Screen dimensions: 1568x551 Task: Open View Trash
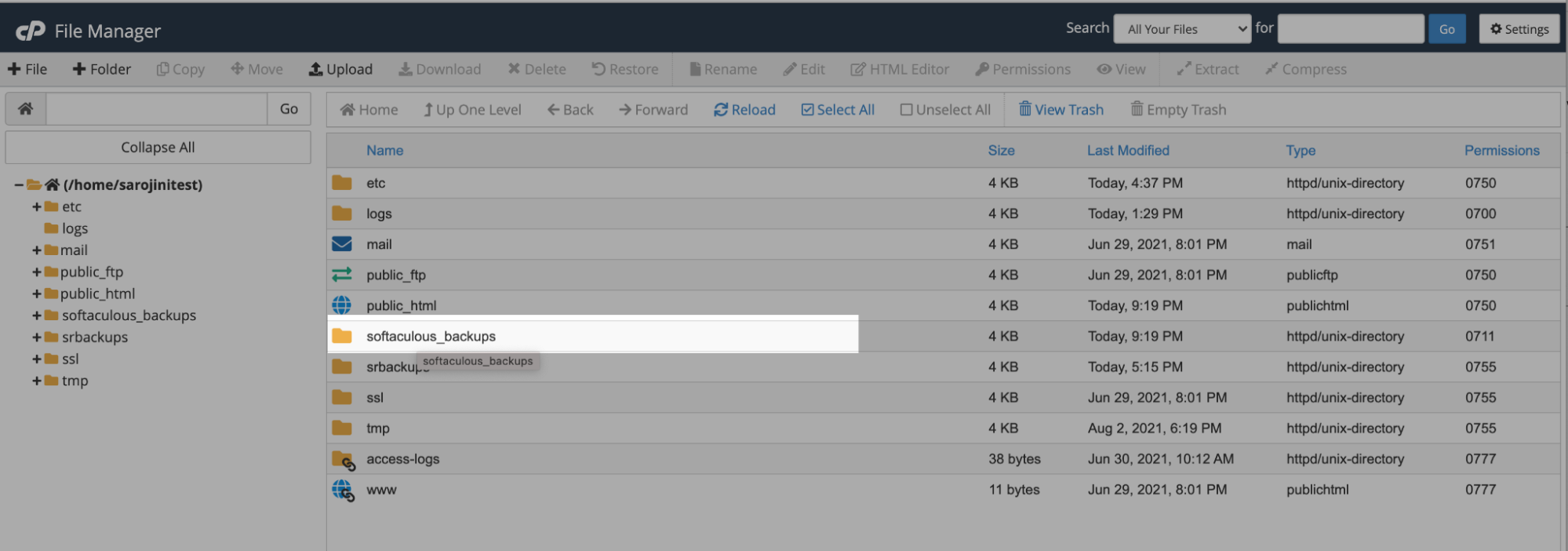1060,110
